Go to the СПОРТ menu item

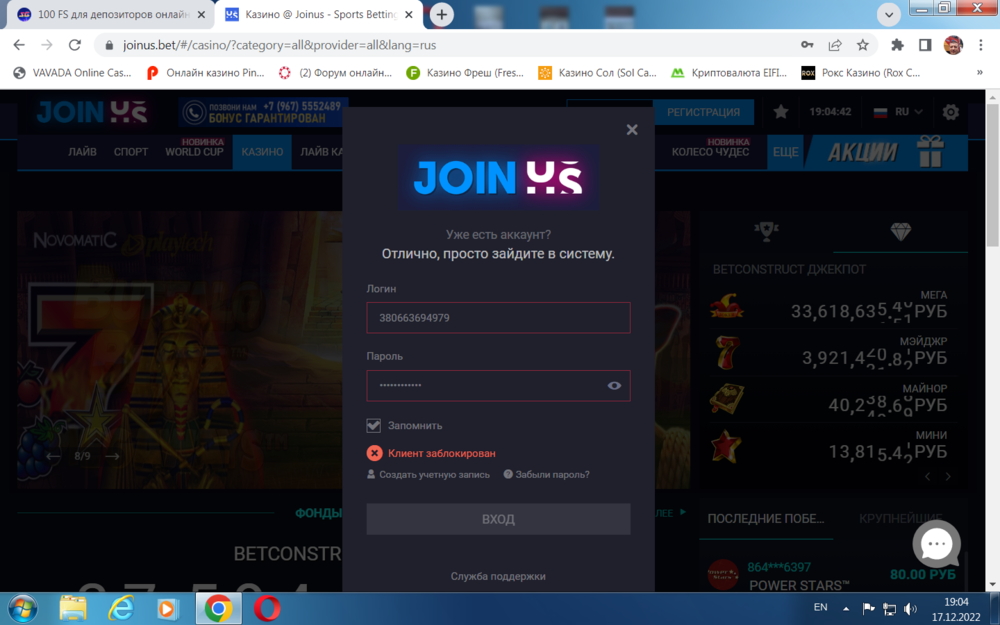[131, 152]
